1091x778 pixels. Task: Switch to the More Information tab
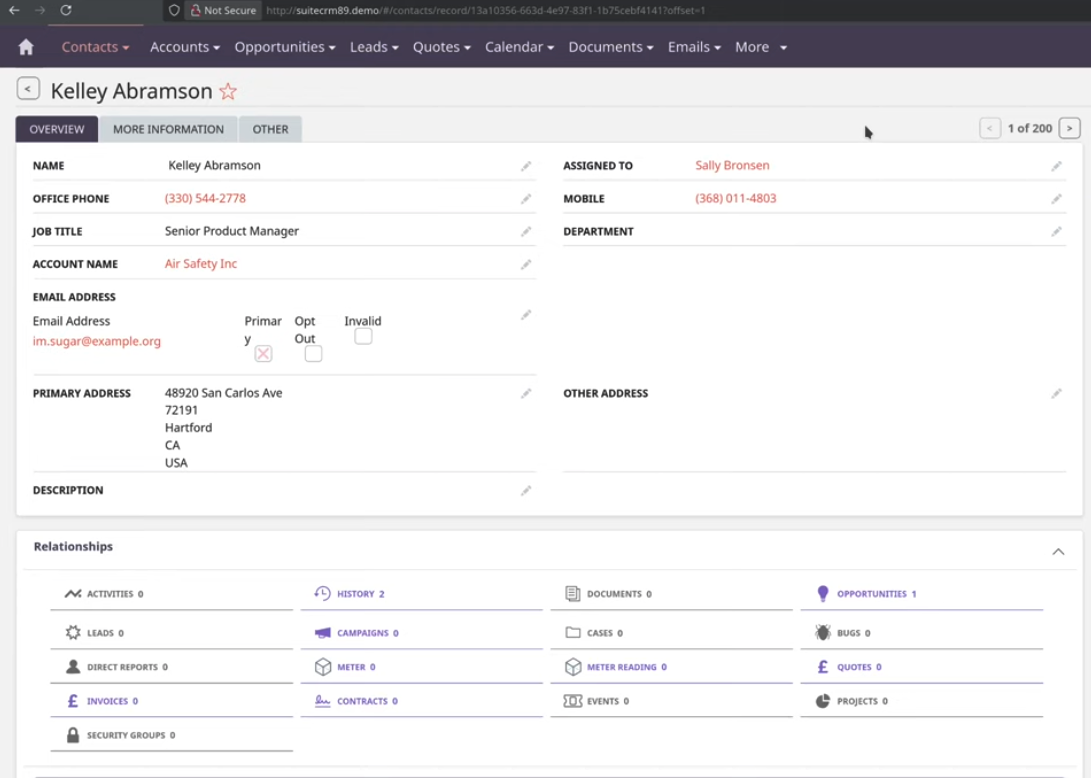pyautogui.click(x=168, y=129)
